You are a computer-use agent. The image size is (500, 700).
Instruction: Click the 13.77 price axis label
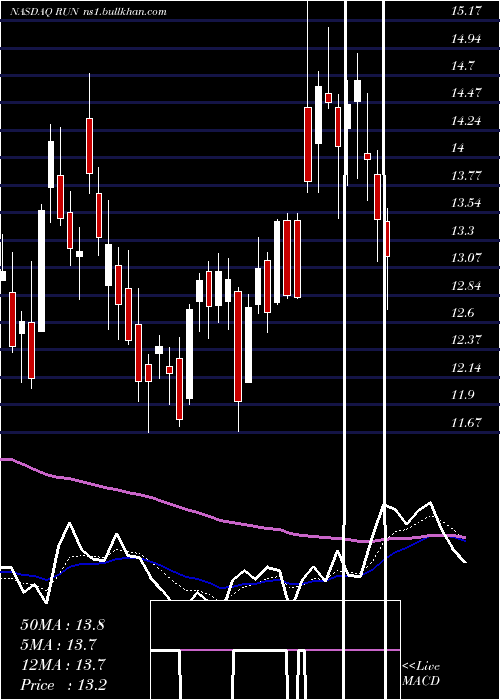466,176
